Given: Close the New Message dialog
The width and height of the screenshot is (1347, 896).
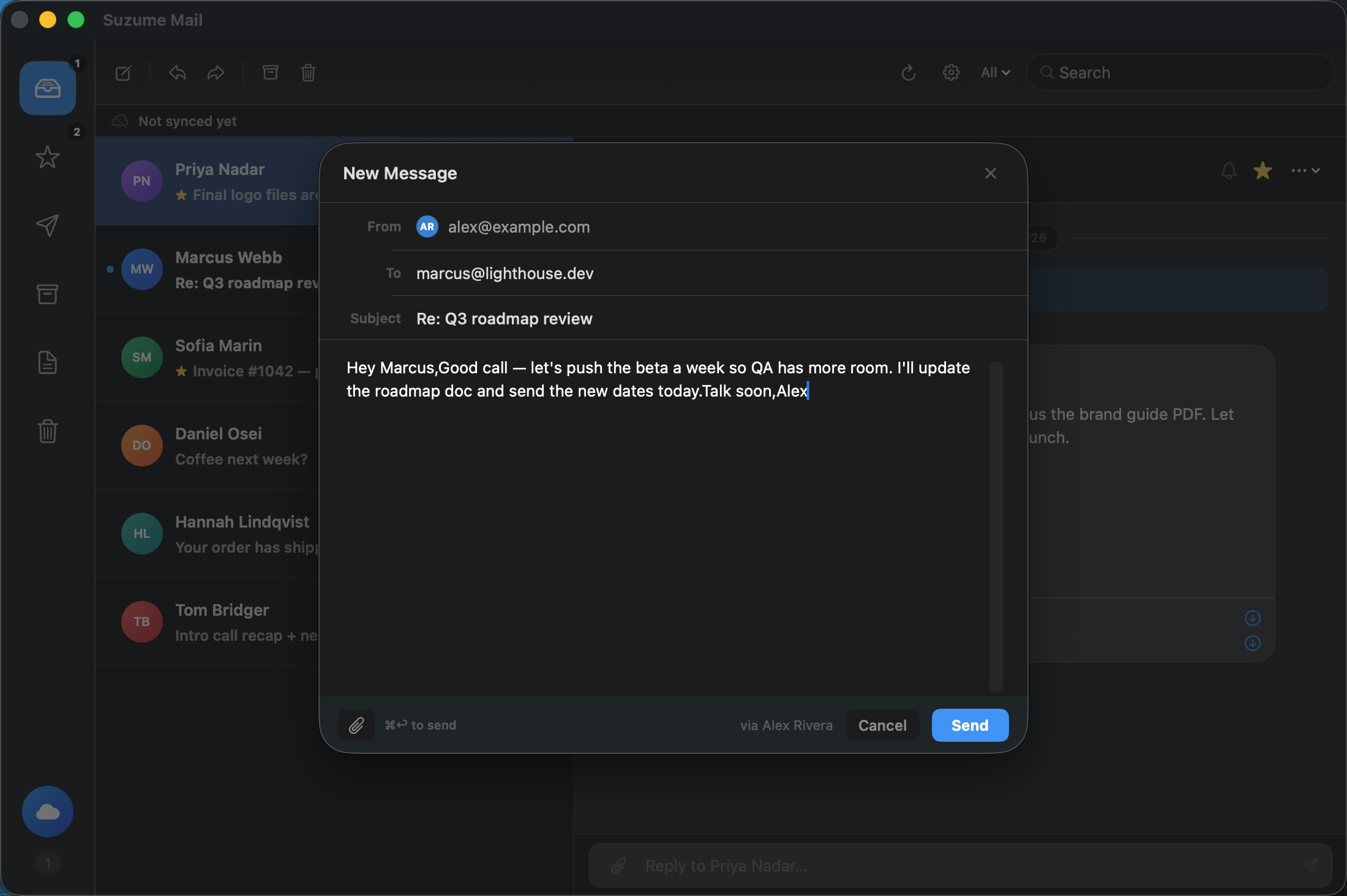Looking at the screenshot, I should [x=991, y=173].
